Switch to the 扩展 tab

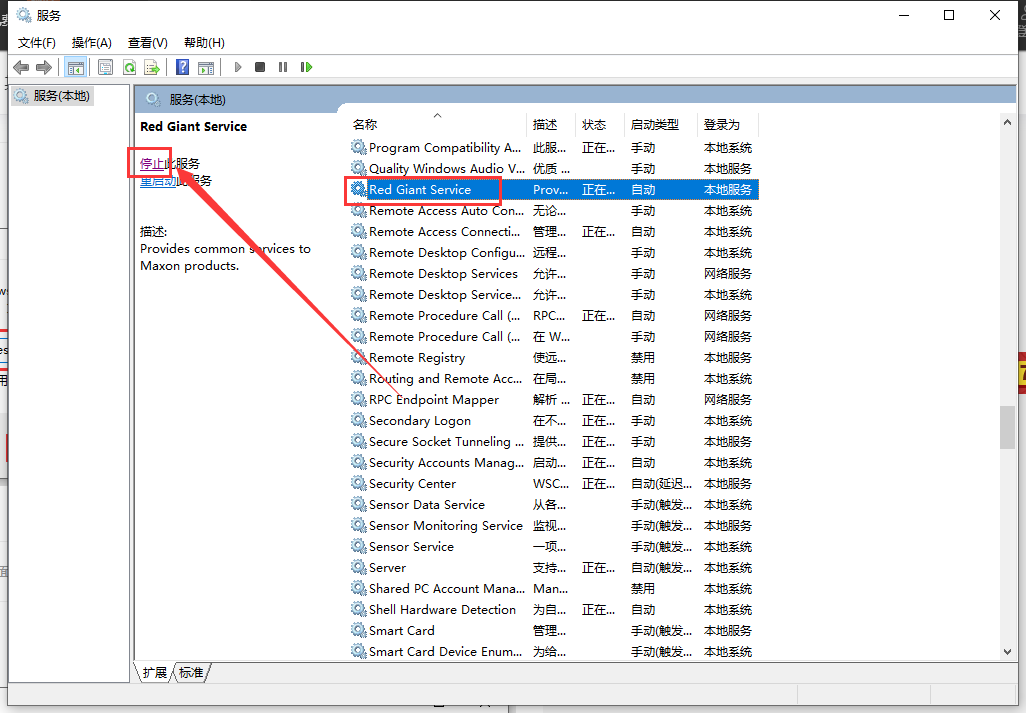[x=154, y=672]
